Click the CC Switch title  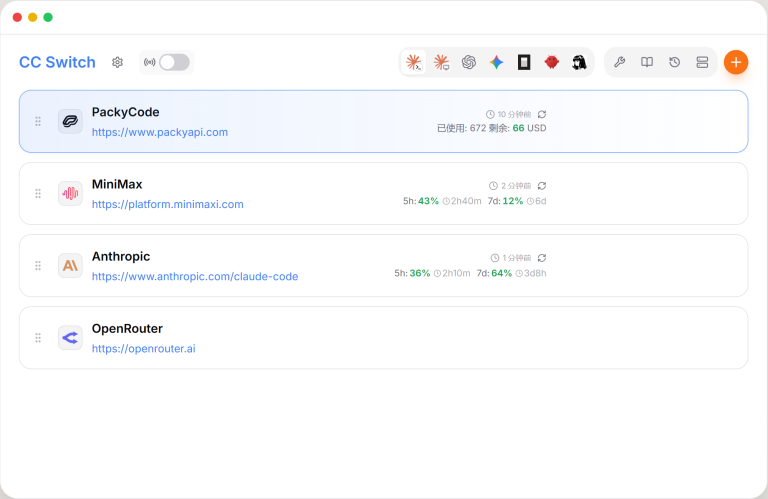click(57, 62)
